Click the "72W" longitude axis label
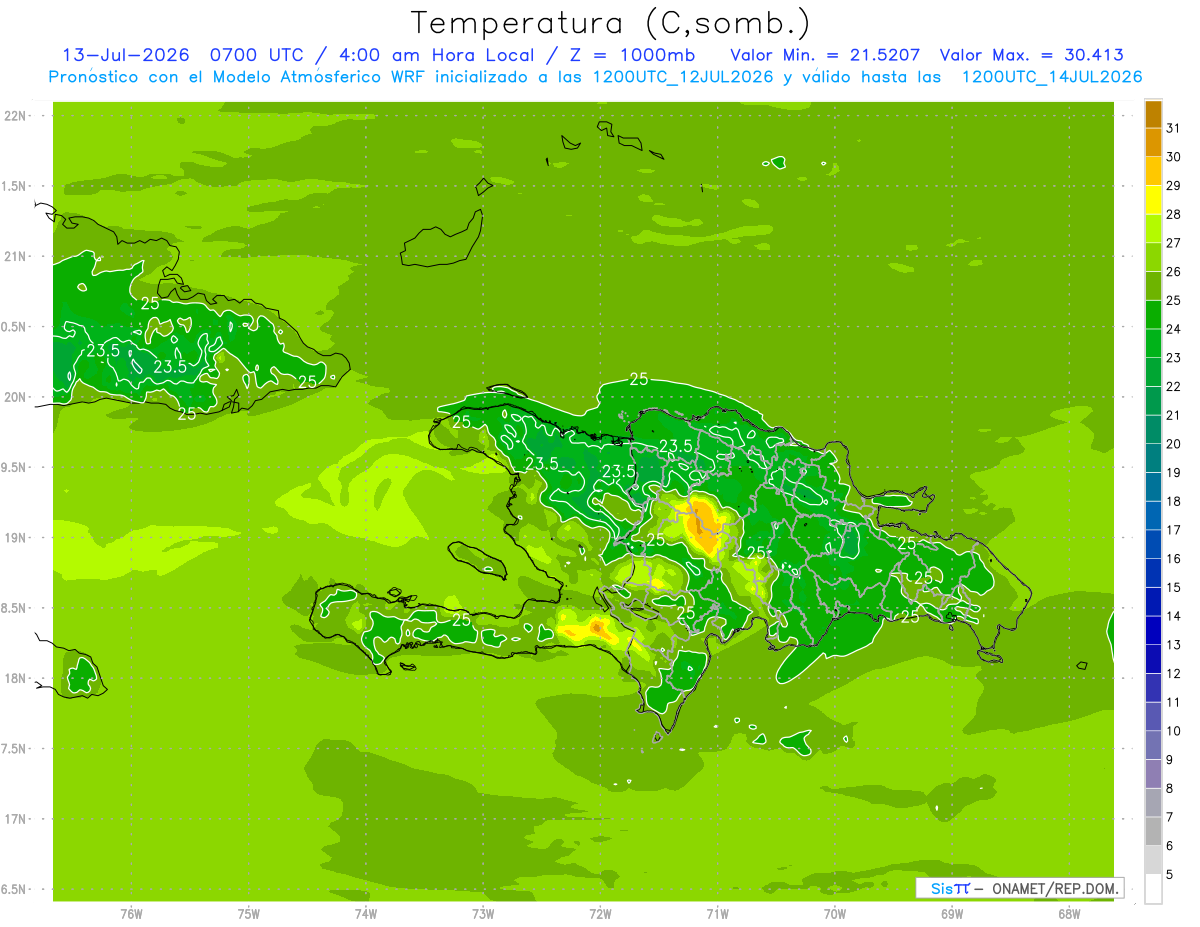1200x927 pixels. [600, 913]
